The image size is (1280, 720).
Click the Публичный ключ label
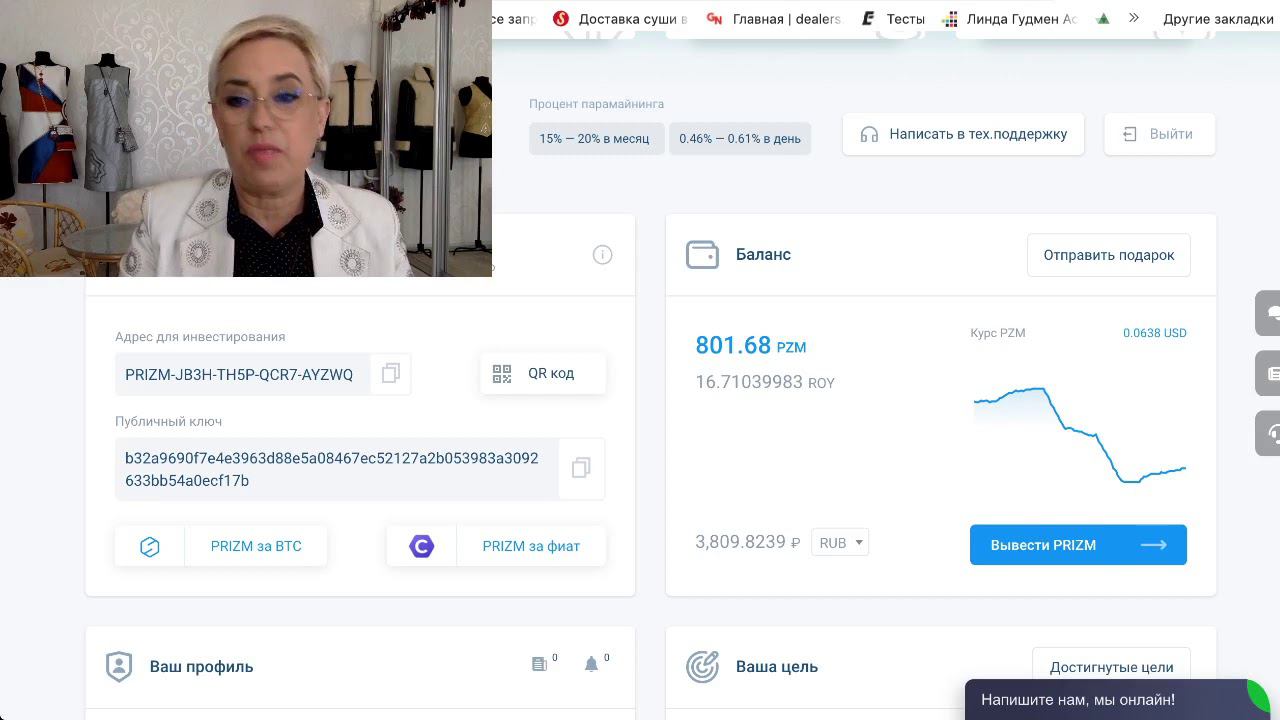(169, 422)
